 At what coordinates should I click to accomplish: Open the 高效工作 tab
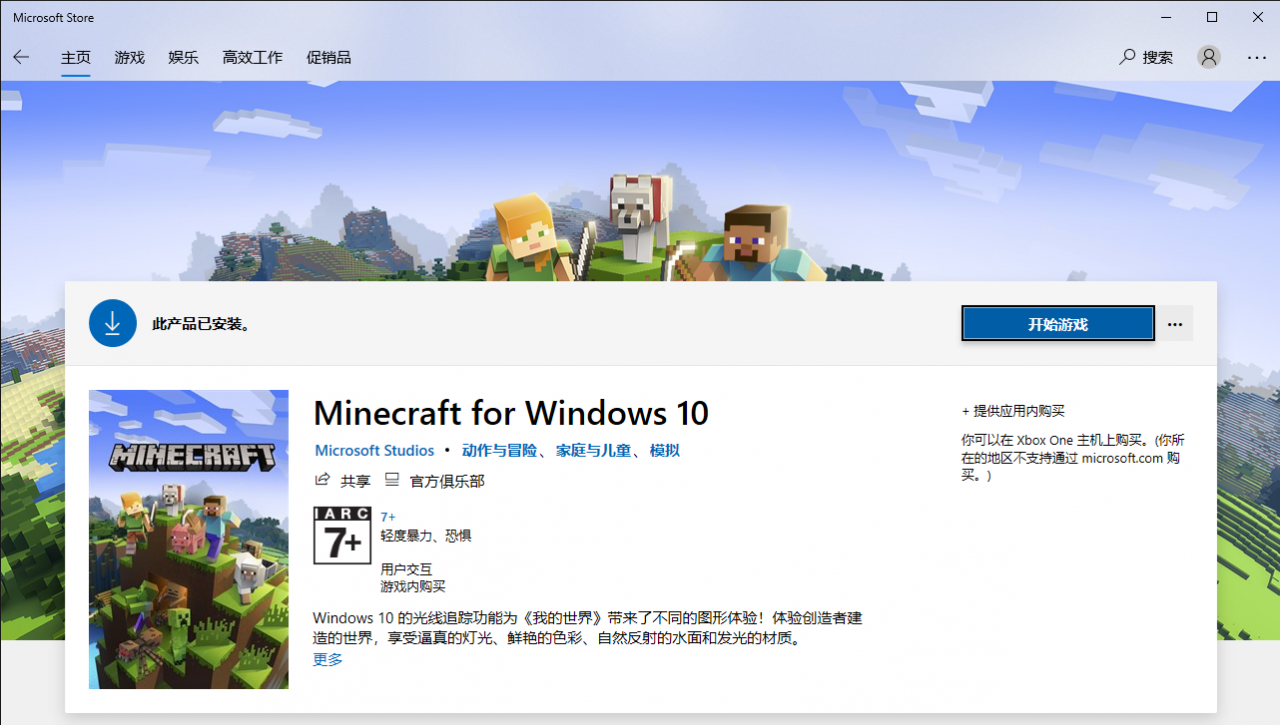pyautogui.click(x=252, y=57)
